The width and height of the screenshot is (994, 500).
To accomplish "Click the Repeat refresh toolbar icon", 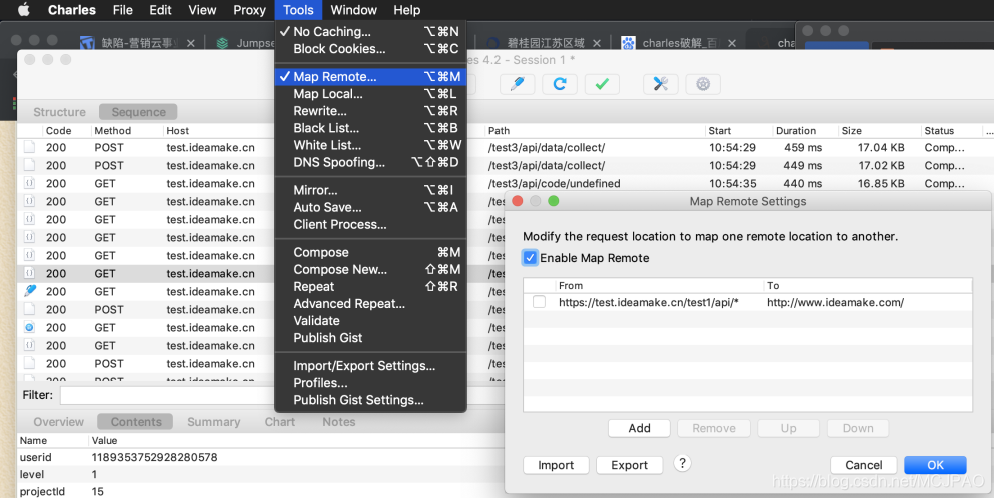I will 560,84.
